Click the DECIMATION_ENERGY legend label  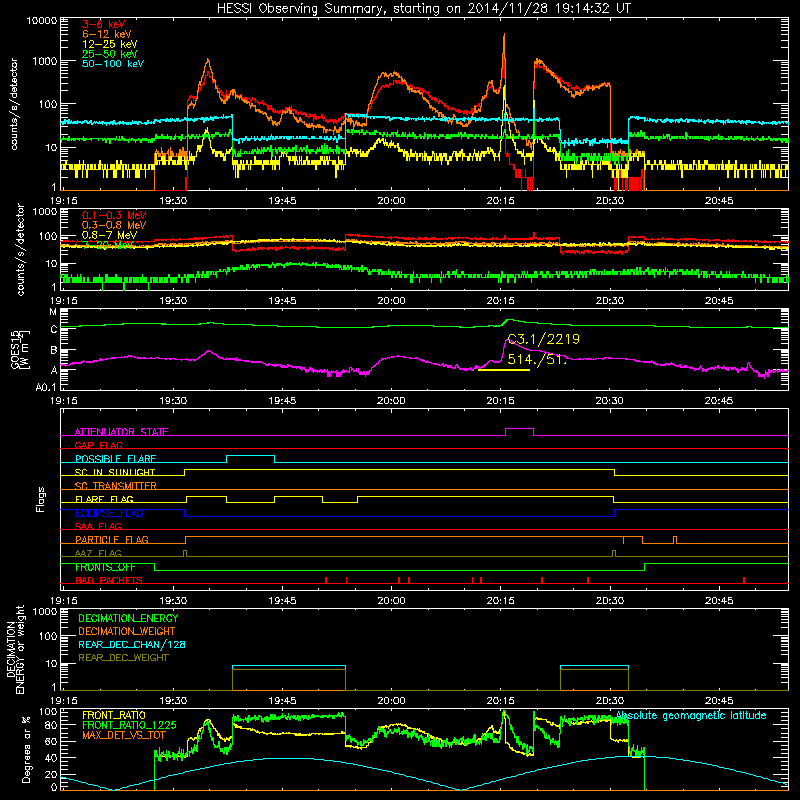(128, 618)
